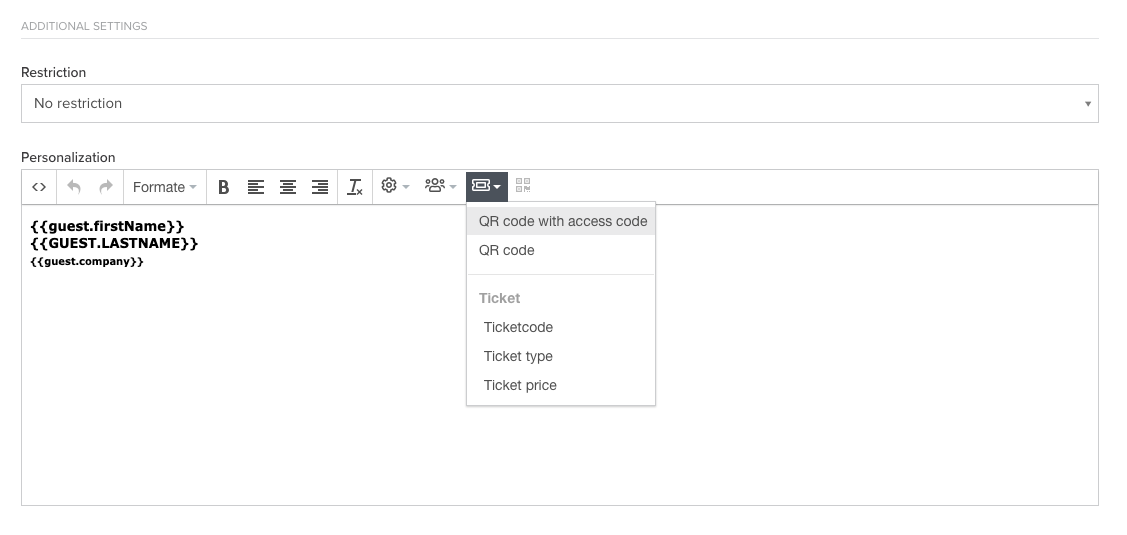This screenshot has height=535, width=1127.
Task: Expand the gear settings placeholder dropdown
Action: (x=395, y=186)
